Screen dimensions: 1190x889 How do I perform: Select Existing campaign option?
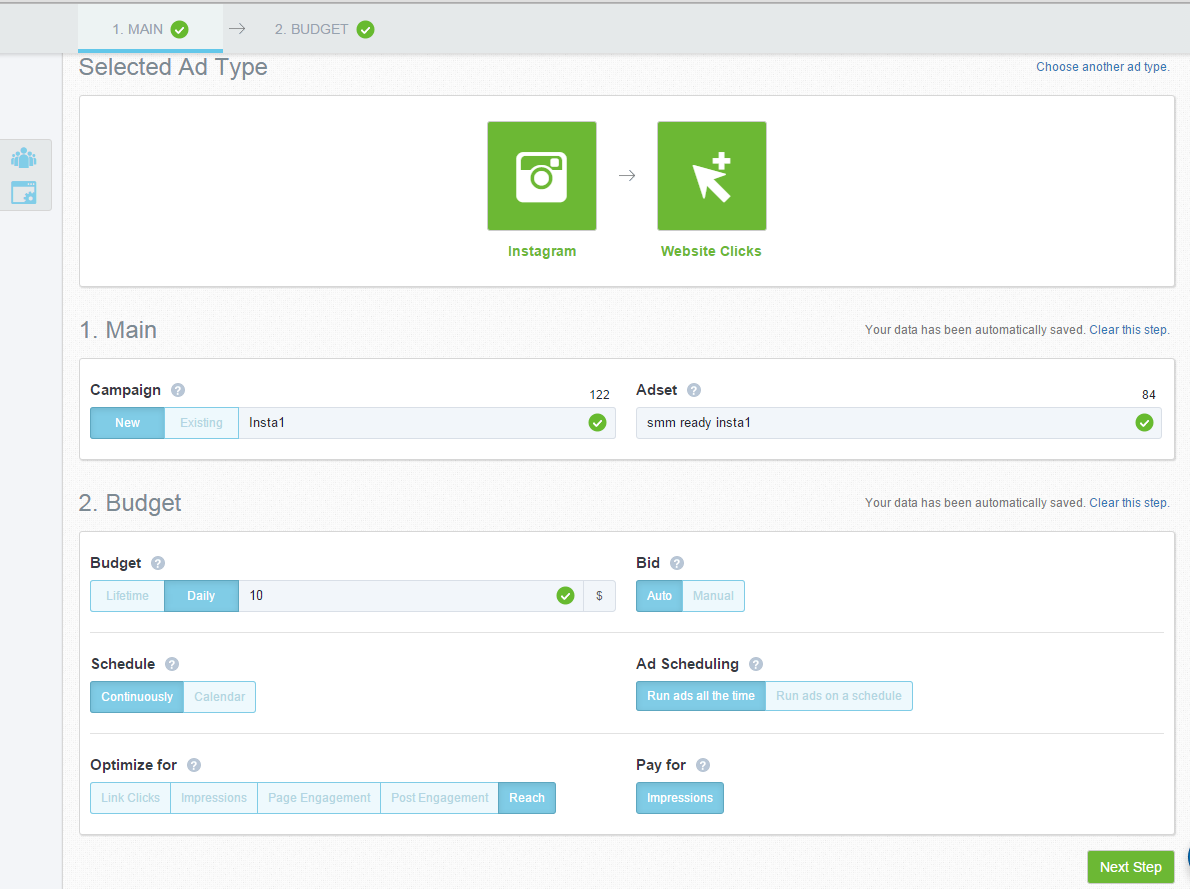pos(201,423)
